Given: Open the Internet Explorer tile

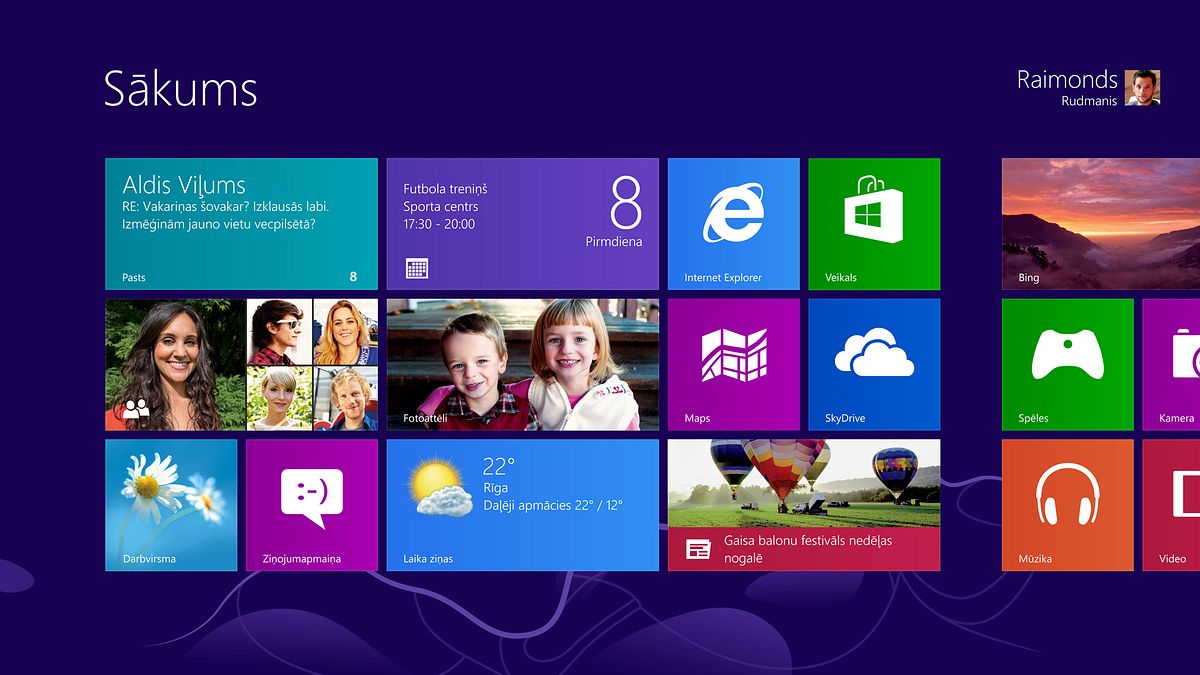Looking at the screenshot, I should coord(733,224).
